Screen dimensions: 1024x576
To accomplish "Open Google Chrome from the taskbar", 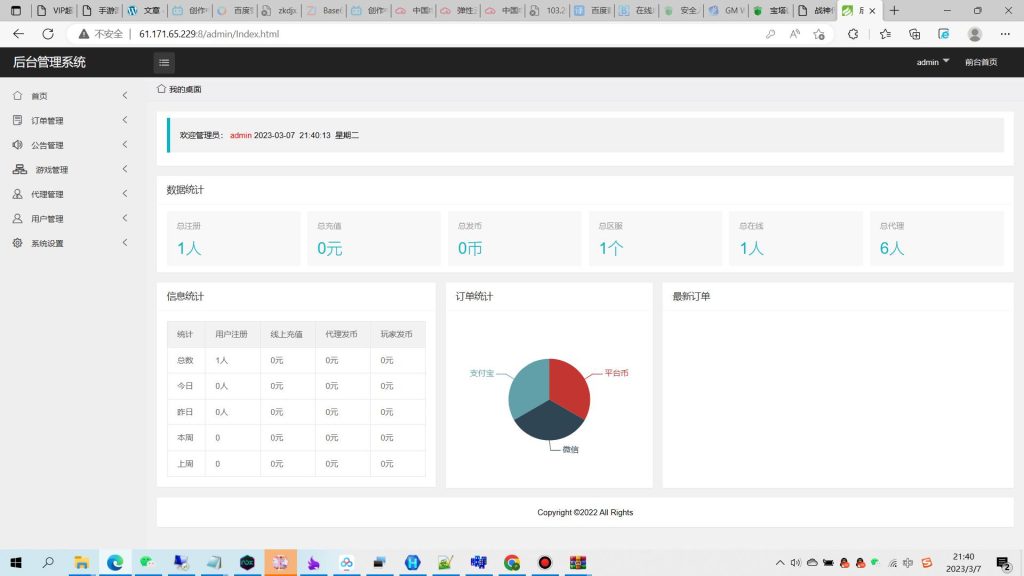I will click(511, 563).
